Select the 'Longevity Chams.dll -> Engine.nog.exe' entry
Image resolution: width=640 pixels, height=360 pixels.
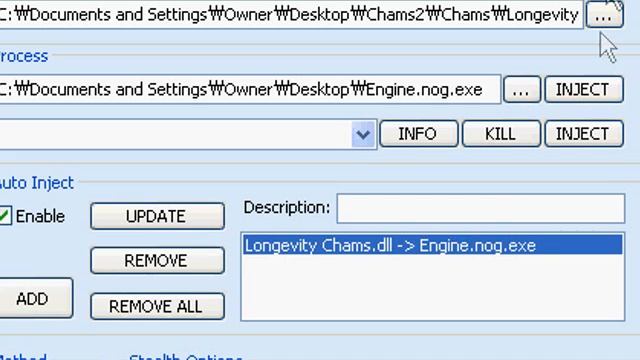pyautogui.click(x=433, y=245)
